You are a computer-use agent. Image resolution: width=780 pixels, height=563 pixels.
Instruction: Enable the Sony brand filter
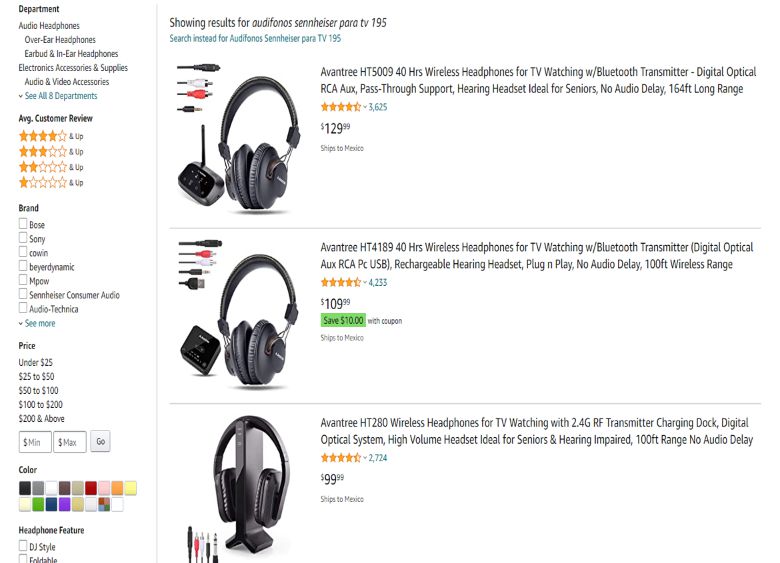tap(23, 239)
